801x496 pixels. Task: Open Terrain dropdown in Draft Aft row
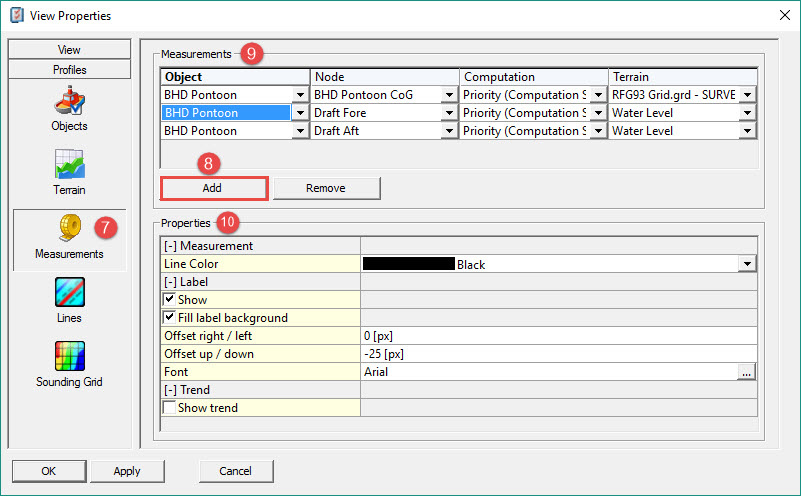point(747,131)
